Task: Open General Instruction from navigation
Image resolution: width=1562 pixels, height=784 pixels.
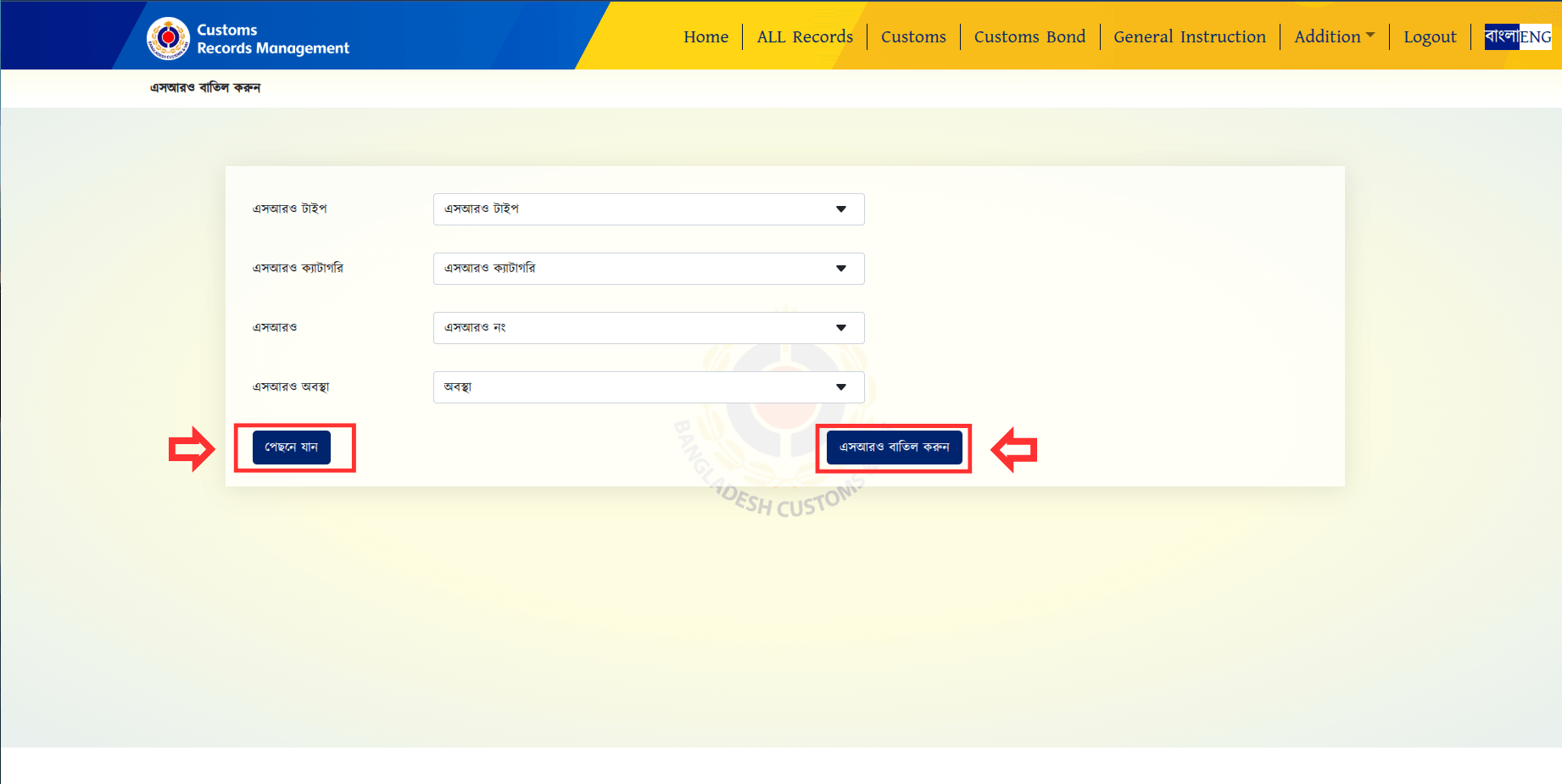Action: [1189, 36]
